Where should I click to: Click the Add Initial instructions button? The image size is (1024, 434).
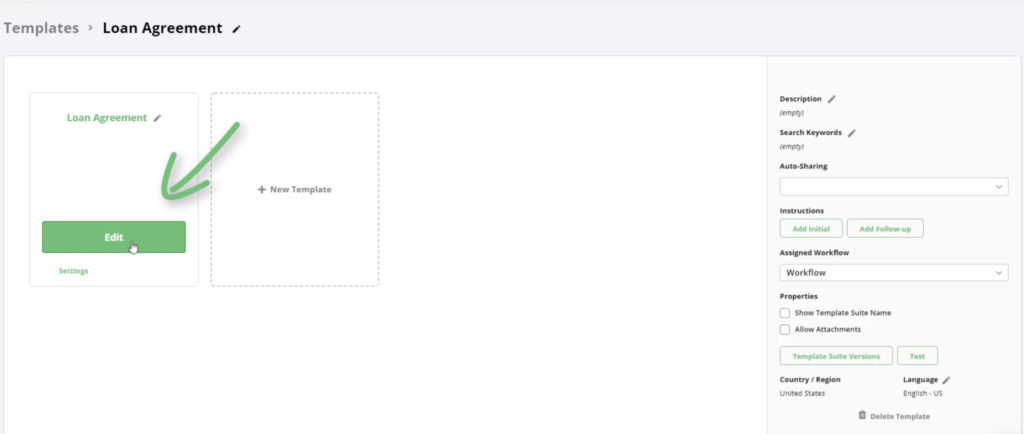(x=811, y=228)
